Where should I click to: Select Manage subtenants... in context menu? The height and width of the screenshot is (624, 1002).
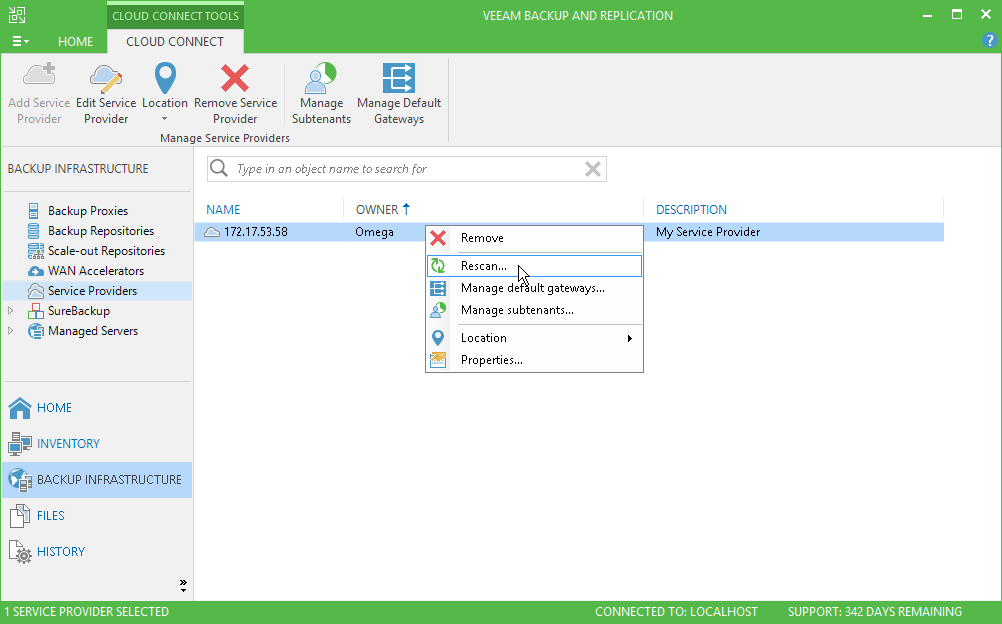click(534, 309)
